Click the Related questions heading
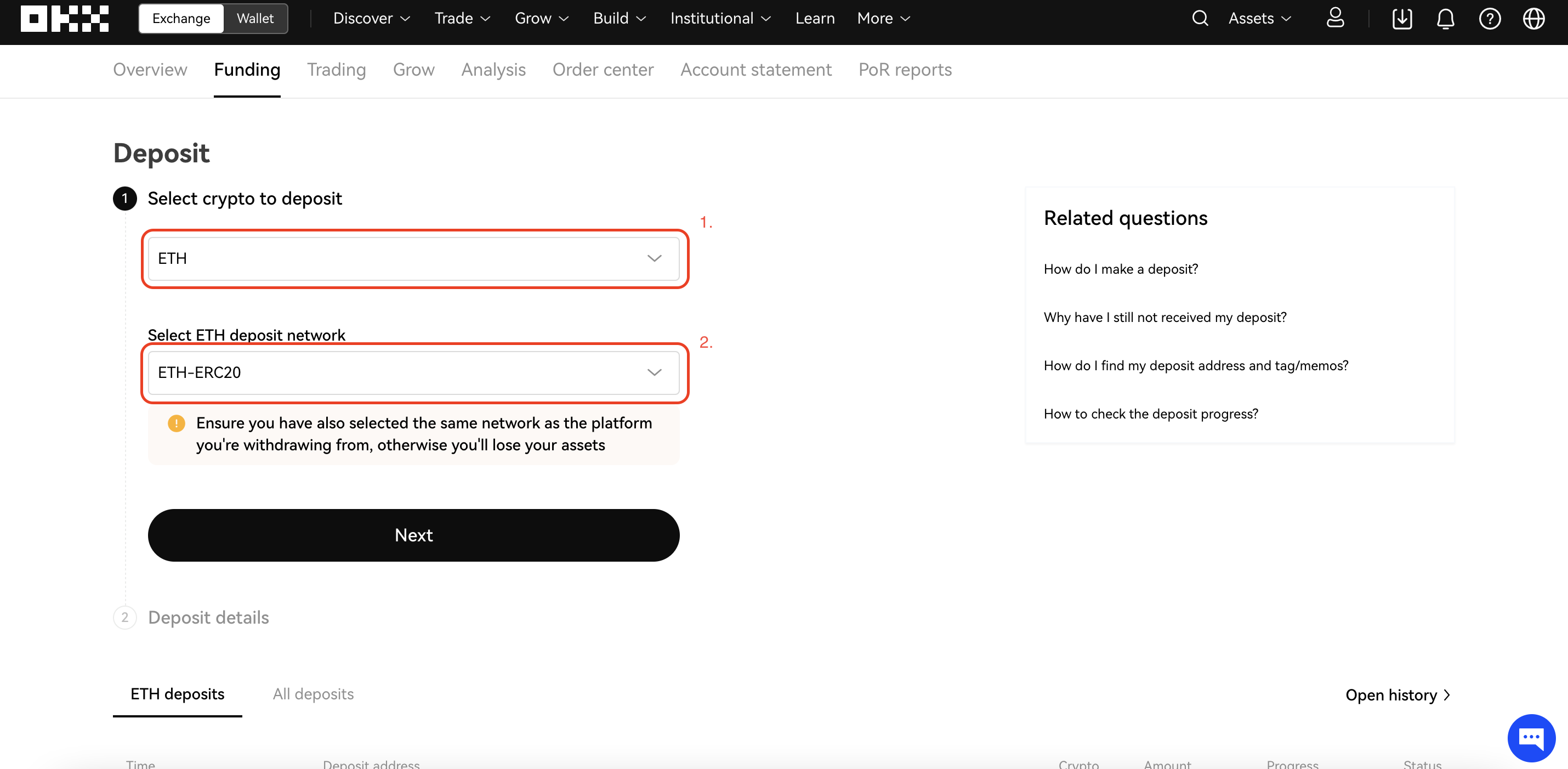Image resolution: width=1568 pixels, height=769 pixels. coord(1126,218)
